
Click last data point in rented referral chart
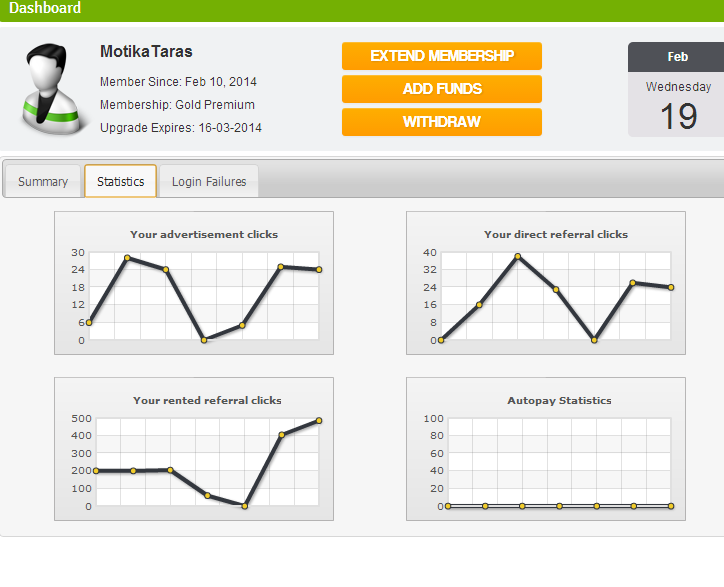point(319,420)
